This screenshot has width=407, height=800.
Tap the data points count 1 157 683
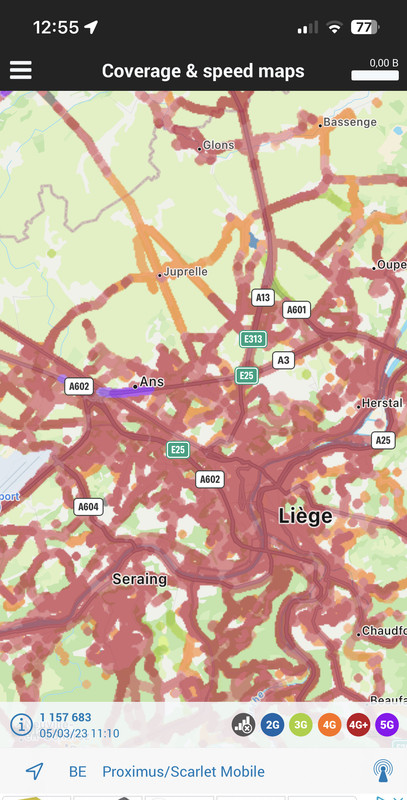[65, 718]
